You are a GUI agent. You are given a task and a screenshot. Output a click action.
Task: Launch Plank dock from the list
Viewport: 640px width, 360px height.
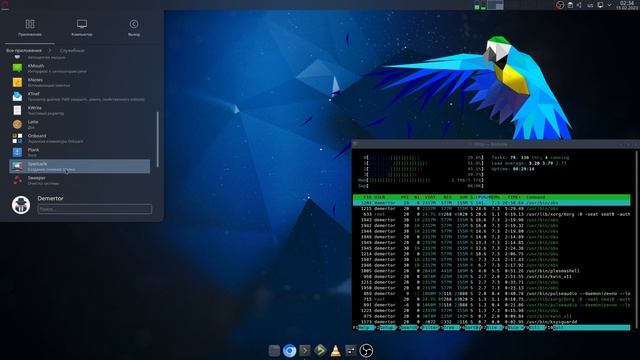(x=80, y=152)
